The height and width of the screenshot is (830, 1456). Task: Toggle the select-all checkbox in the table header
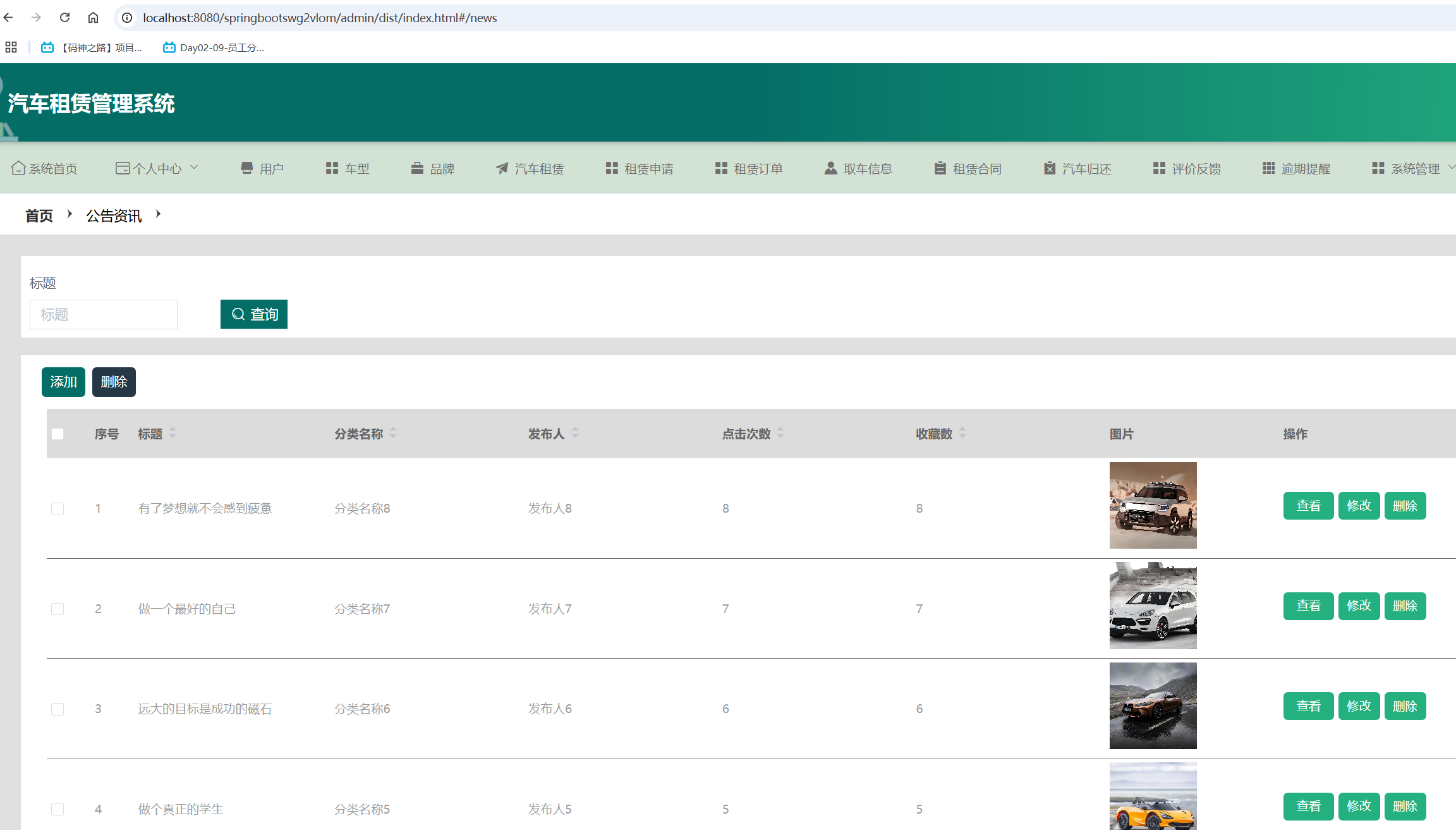tap(58, 434)
